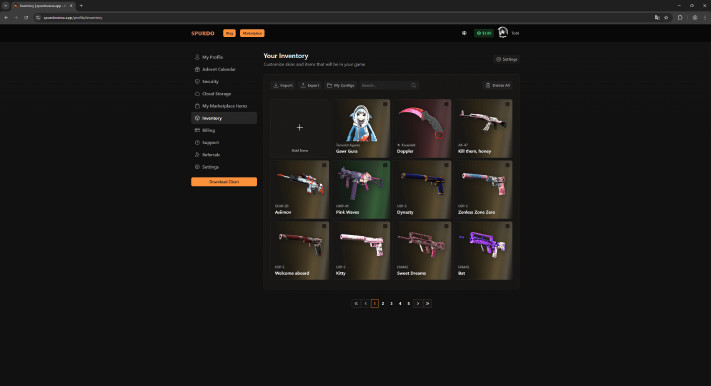This screenshot has height=386, width=711.
Task: Bookmark the page with the star icon
Action: click(666, 18)
